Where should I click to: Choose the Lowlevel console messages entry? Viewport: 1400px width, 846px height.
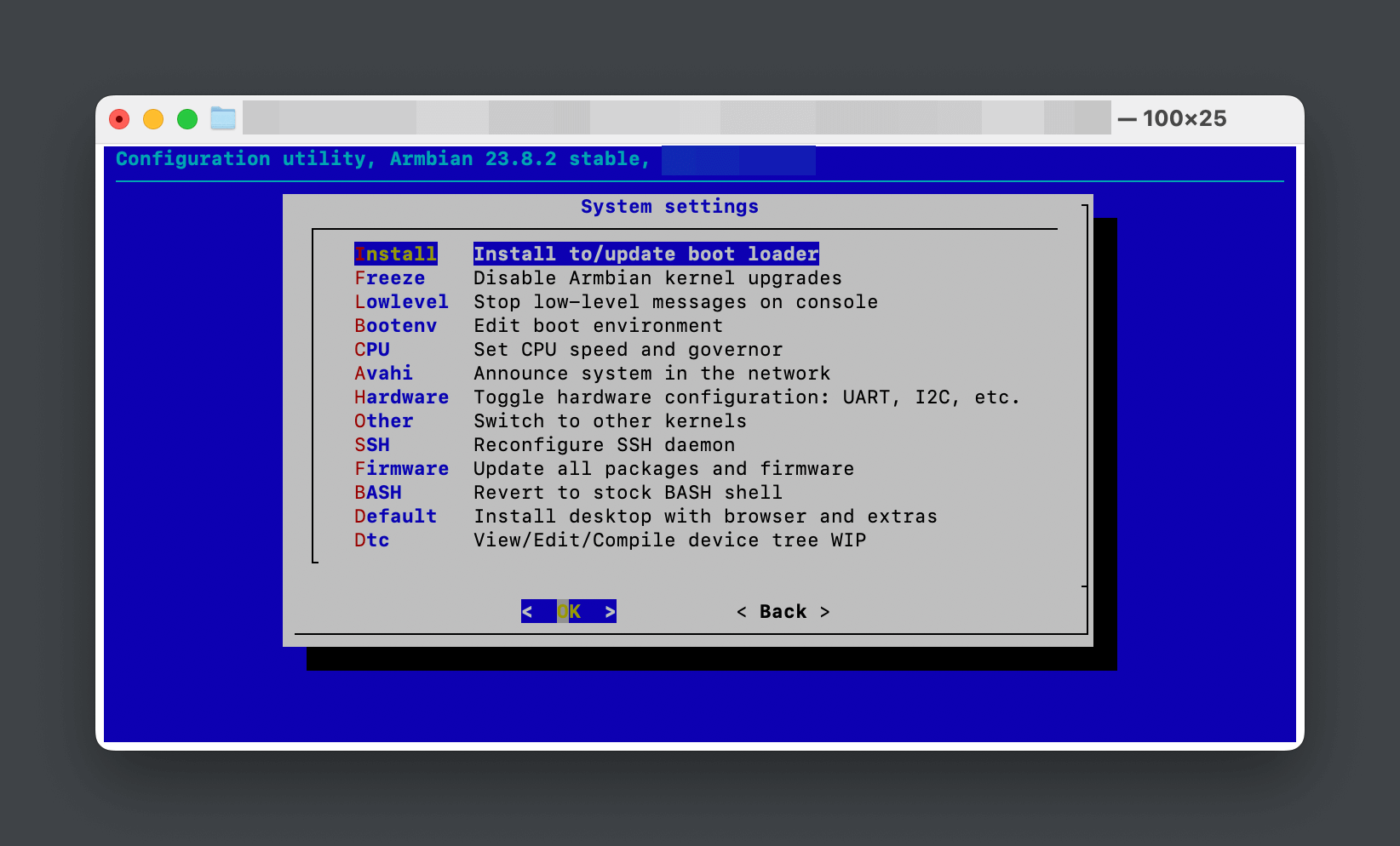click(x=401, y=302)
